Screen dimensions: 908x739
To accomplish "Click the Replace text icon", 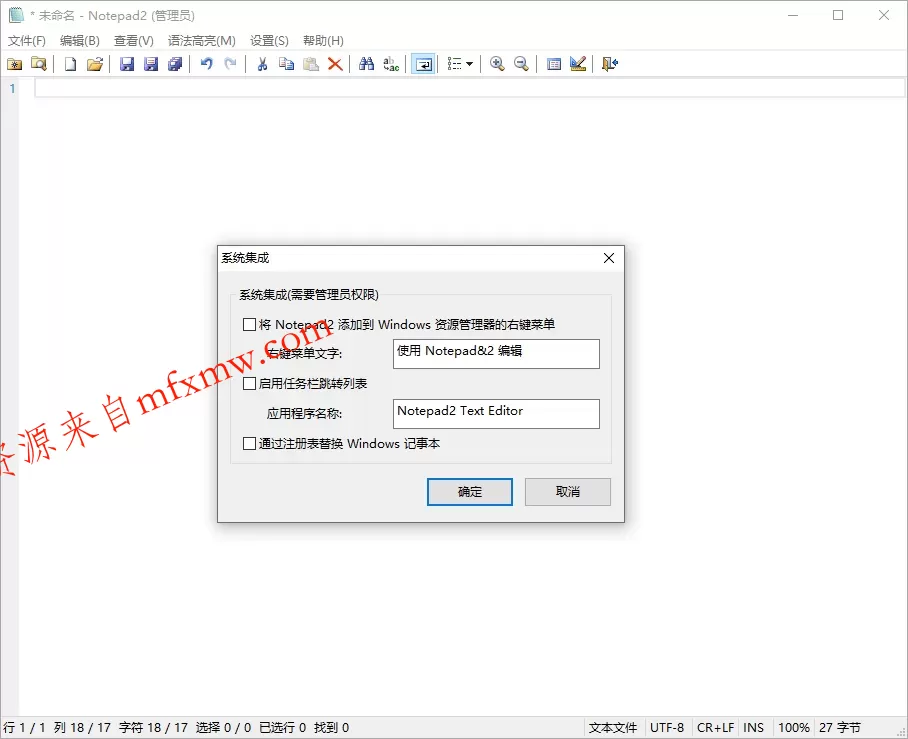I will 391,64.
